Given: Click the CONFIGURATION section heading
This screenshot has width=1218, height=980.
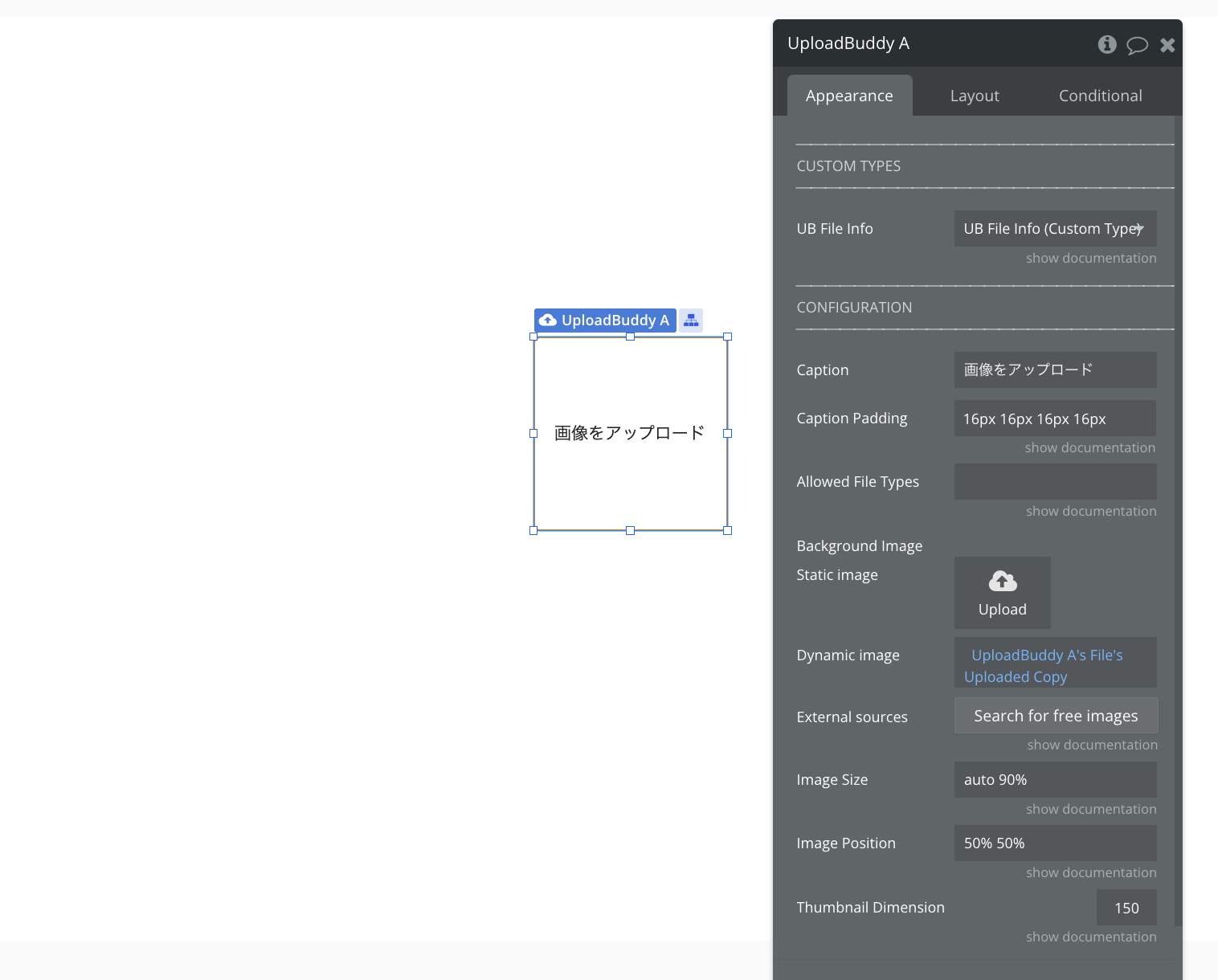Looking at the screenshot, I should point(854,308).
